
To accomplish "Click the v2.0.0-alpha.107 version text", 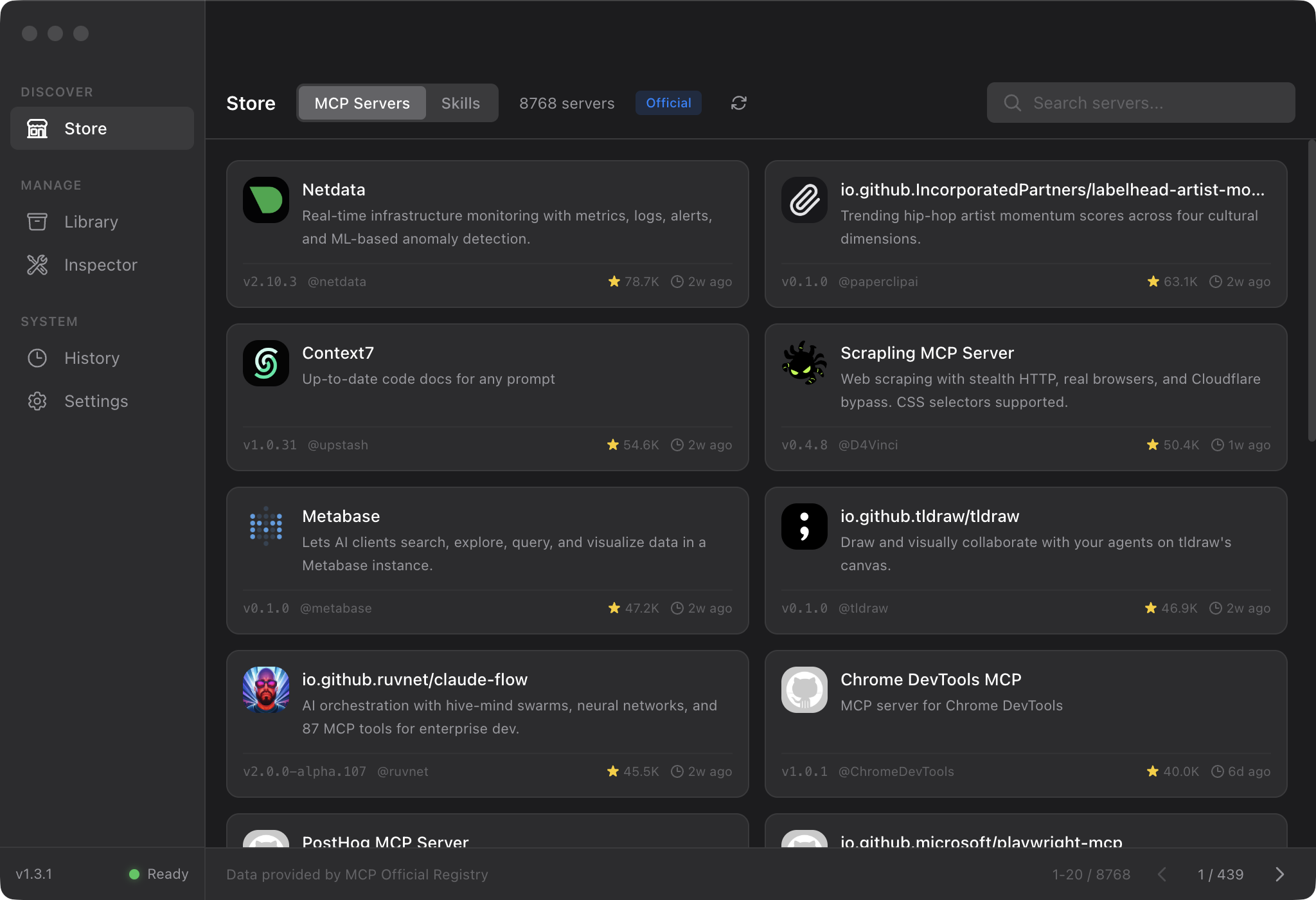I will click(x=305, y=771).
